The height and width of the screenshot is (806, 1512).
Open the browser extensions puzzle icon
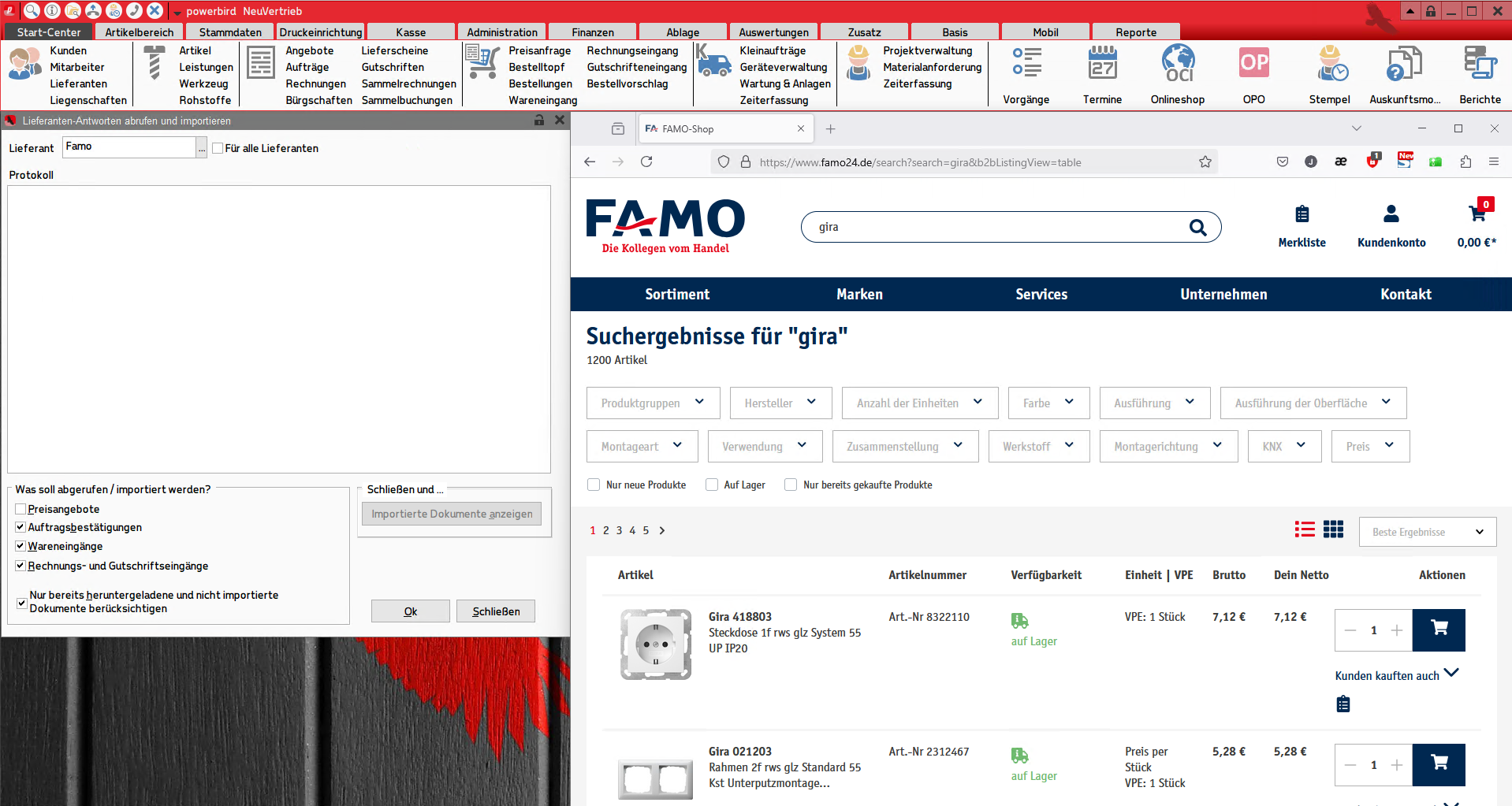[1465, 162]
